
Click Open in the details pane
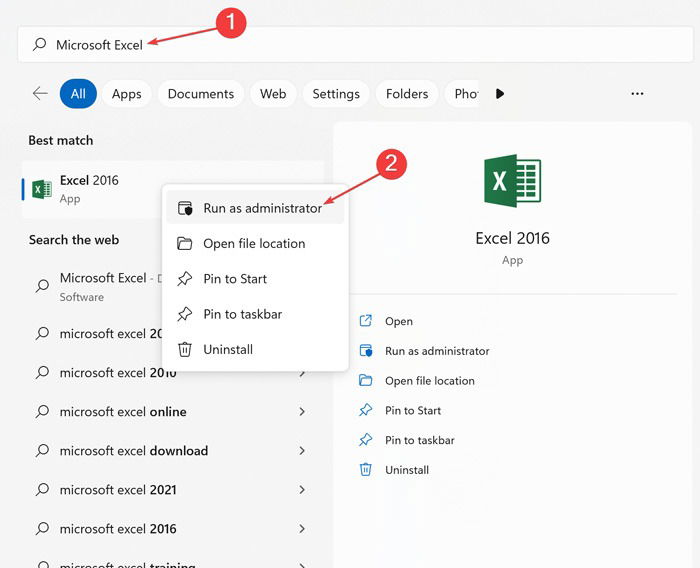point(399,322)
